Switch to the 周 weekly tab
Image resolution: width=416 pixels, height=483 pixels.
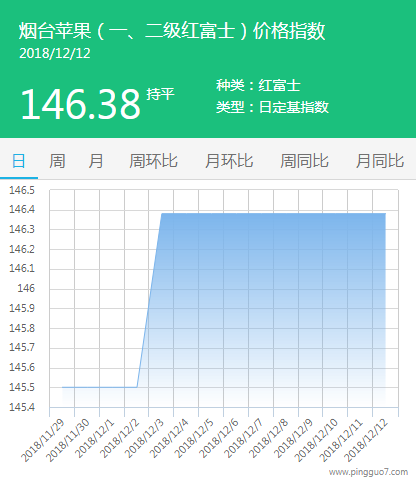pos(57,161)
